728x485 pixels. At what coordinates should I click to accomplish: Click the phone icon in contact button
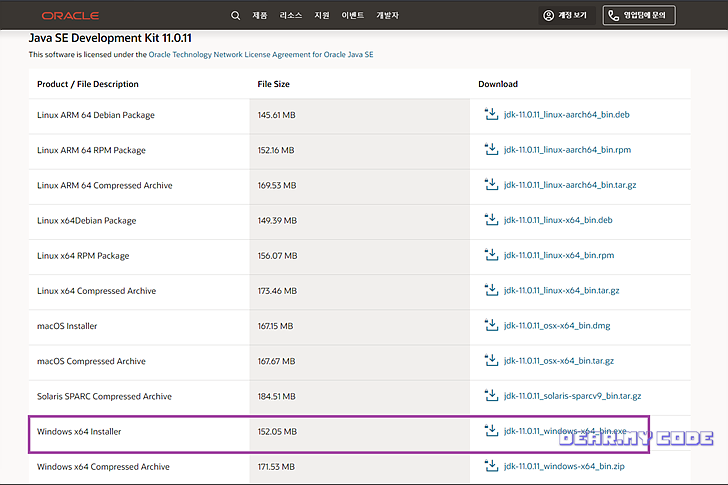tap(614, 15)
